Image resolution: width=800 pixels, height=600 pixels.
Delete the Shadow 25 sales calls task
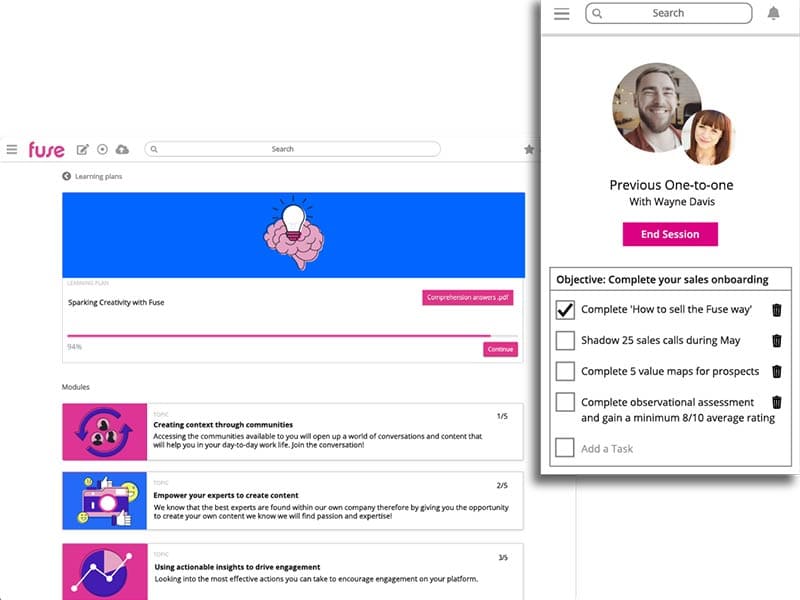pyautogui.click(x=777, y=340)
